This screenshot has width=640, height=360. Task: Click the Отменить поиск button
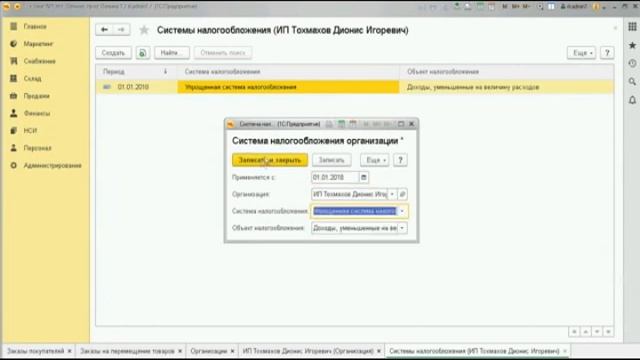tap(223, 53)
